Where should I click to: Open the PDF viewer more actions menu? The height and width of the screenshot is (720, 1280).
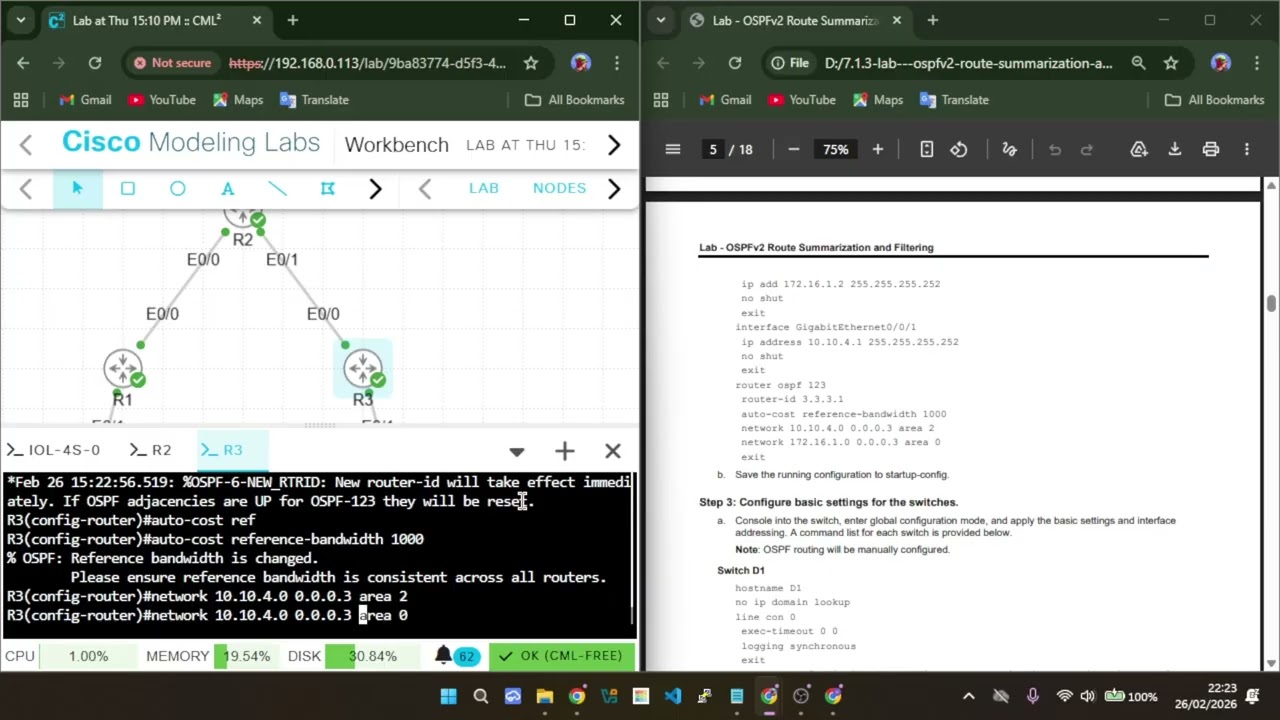pos(1247,150)
